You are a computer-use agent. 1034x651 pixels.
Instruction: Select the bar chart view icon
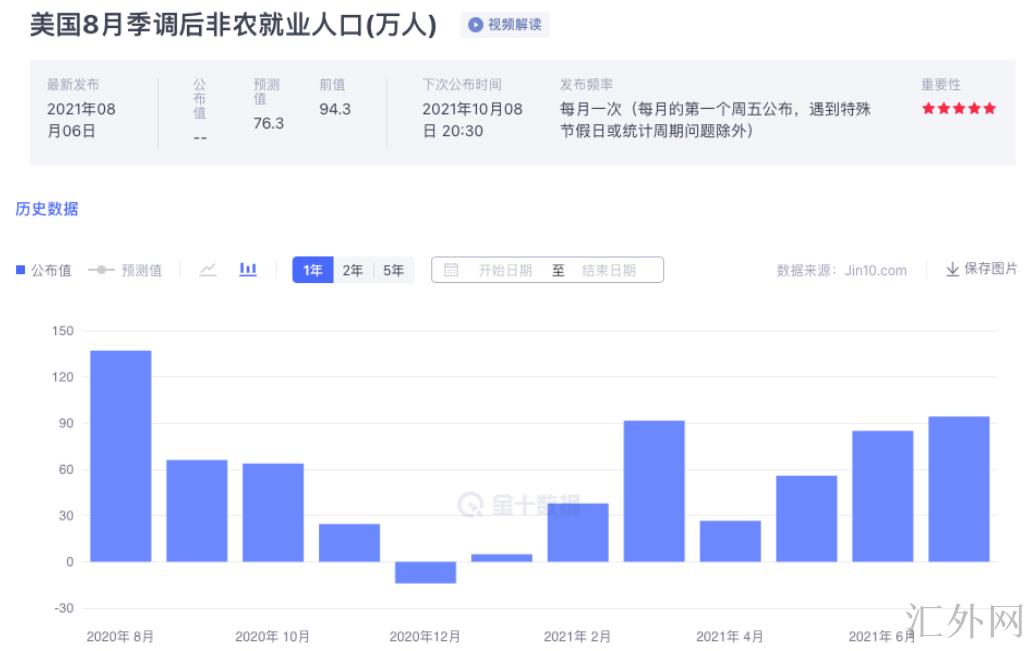[248, 270]
